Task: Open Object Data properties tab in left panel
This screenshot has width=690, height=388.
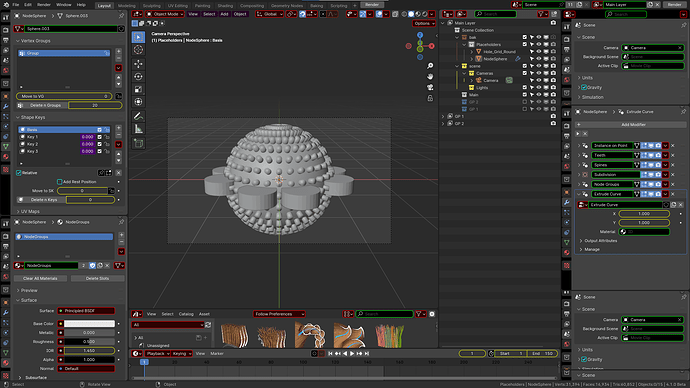Action: [6, 146]
